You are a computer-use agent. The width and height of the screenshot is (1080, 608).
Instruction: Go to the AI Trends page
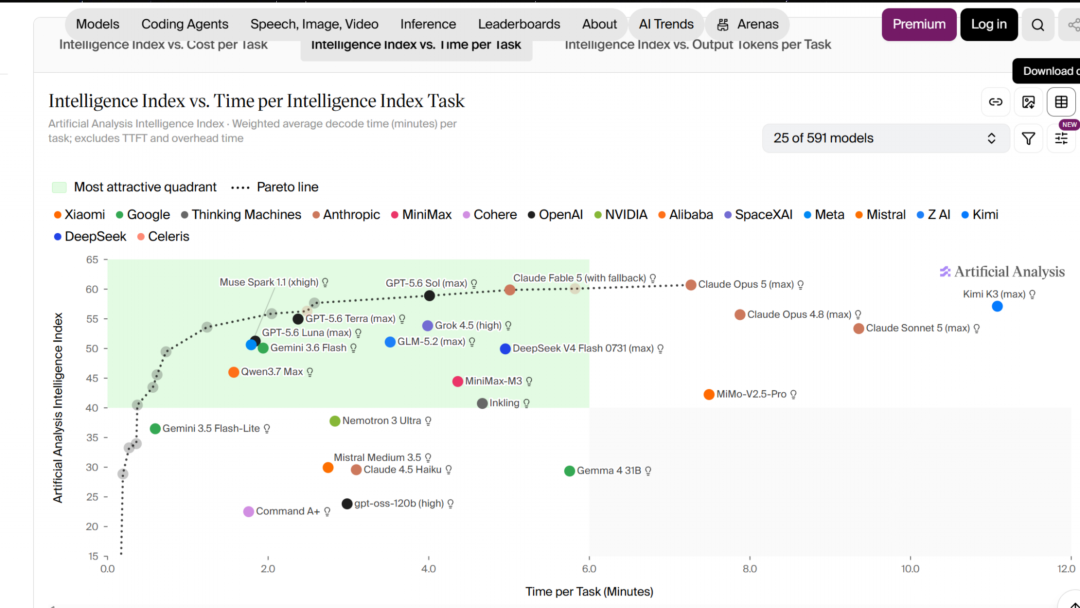(x=666, y=24)
